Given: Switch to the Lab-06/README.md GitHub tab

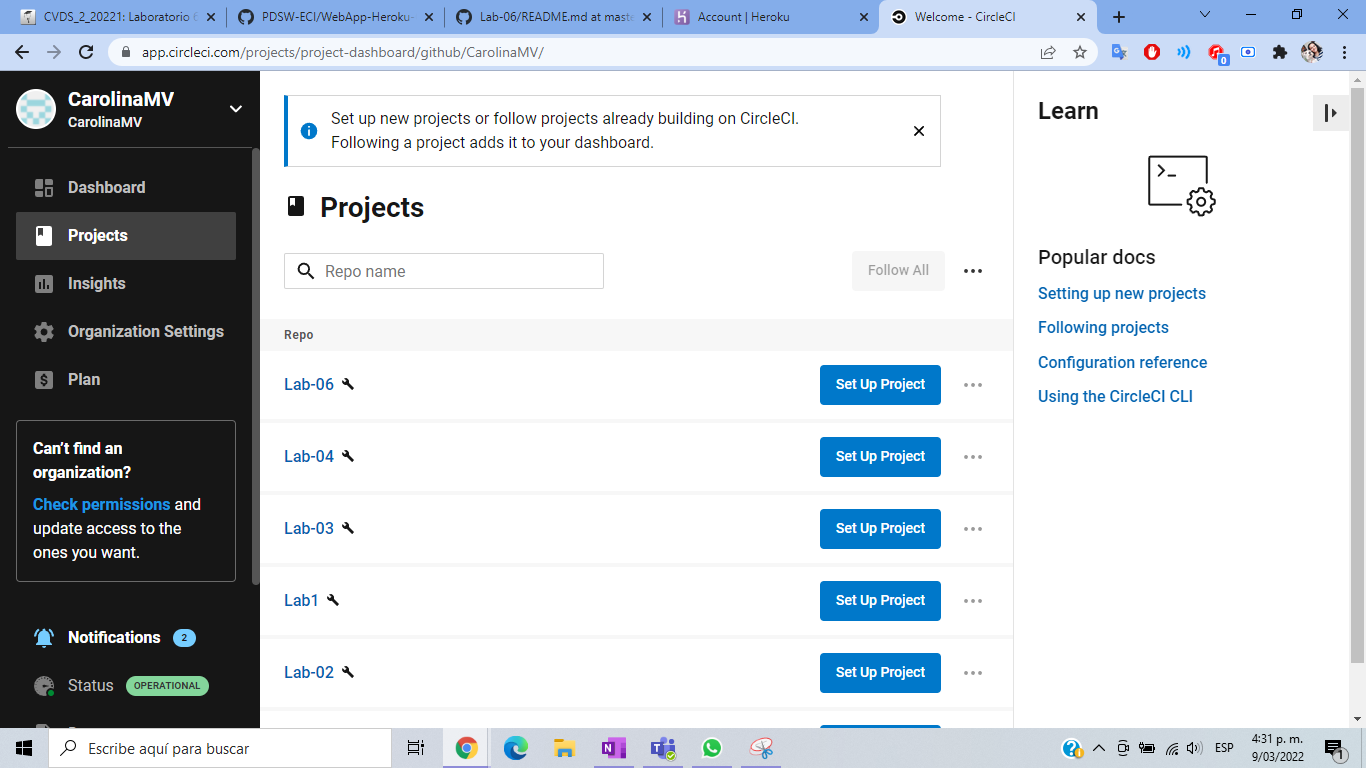Looking at the screenshot, I should click(551, 17).
